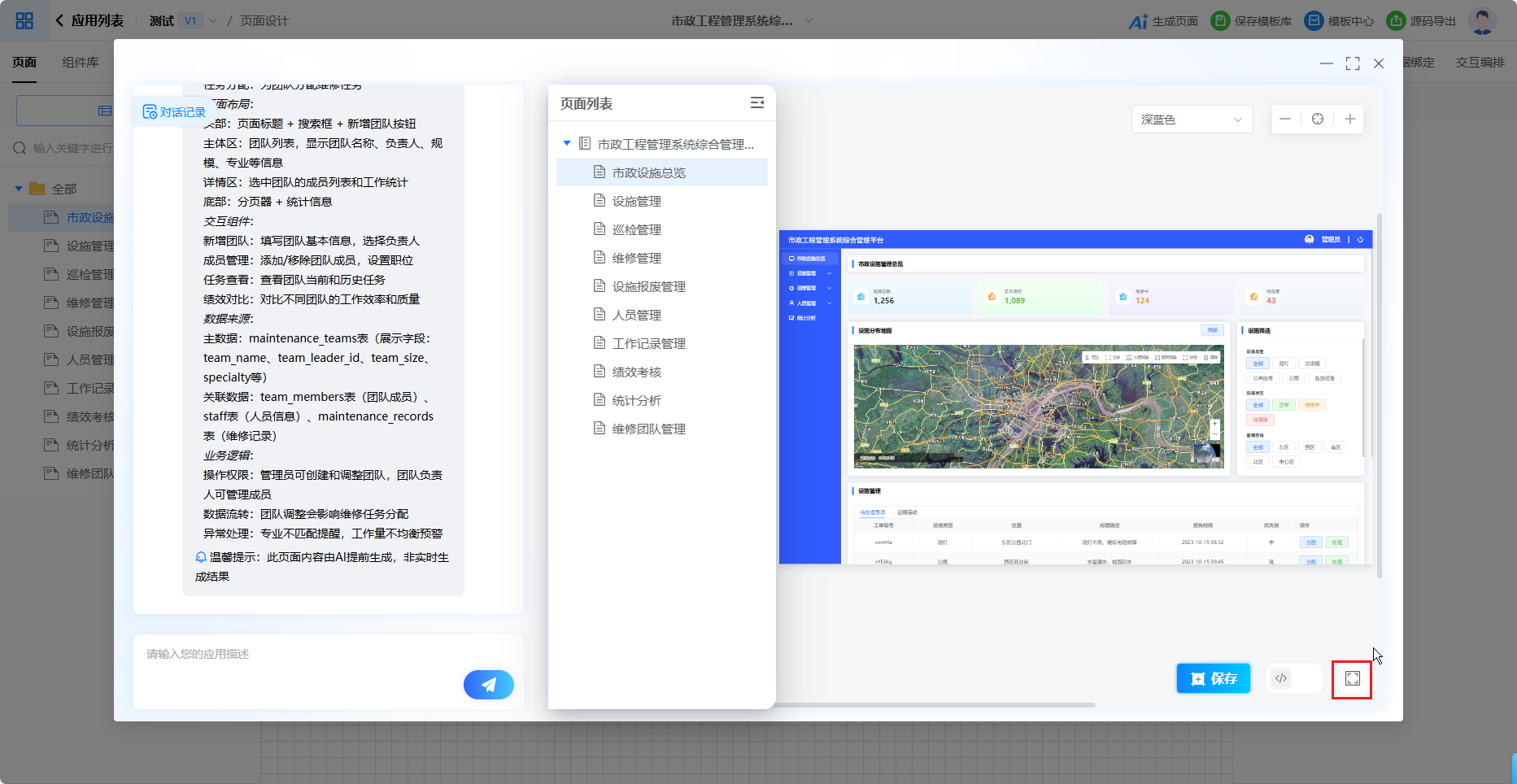Click the generated page preview thumbnail

(x=1075, y=397)
